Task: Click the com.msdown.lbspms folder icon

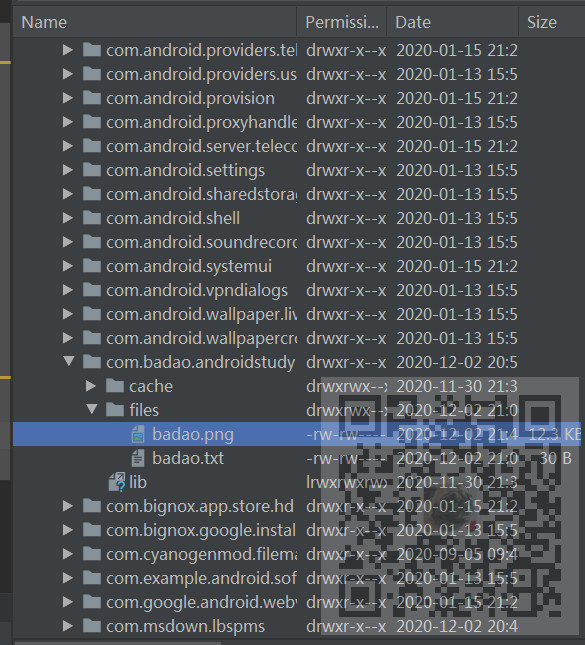Action: coord(92,626)
